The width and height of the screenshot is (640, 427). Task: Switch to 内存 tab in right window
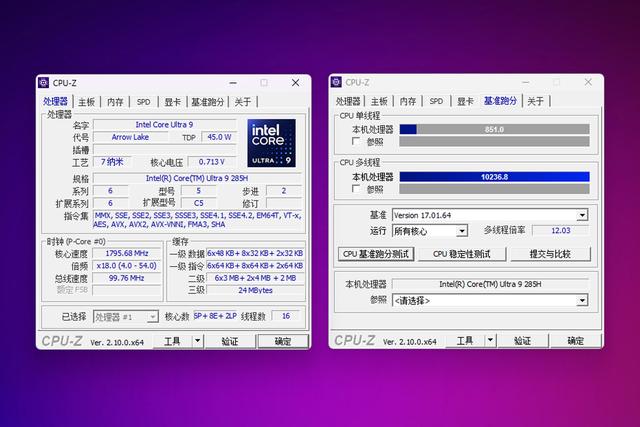(x=408, y=101)
